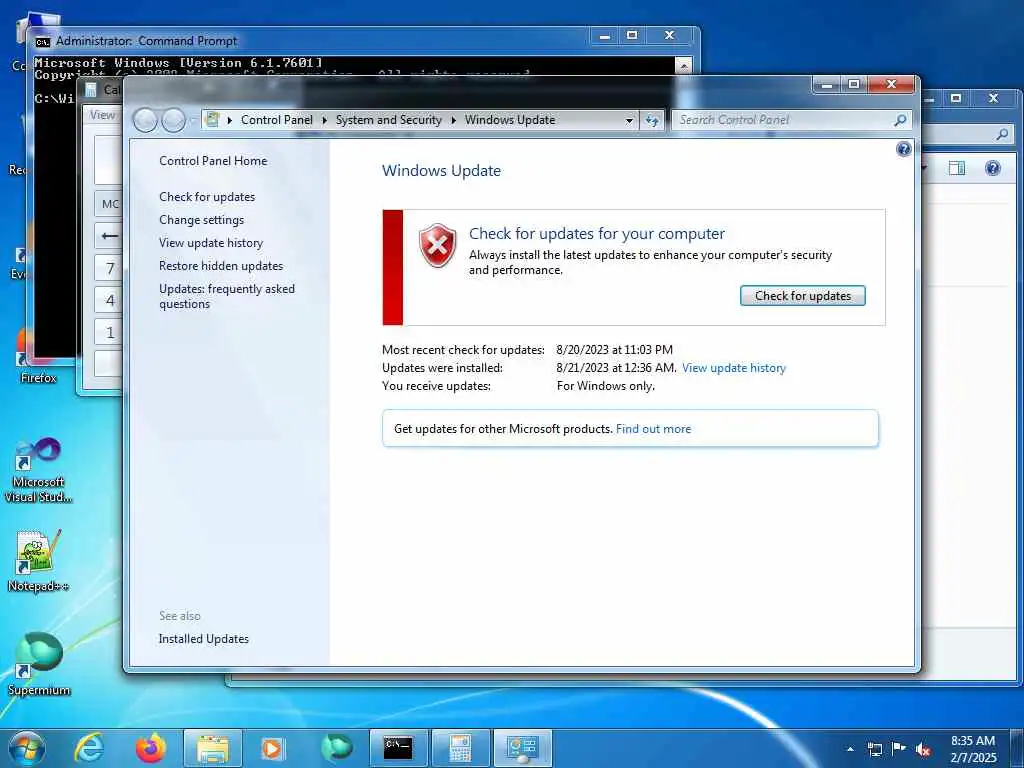
Task: Open the Firefox desktop shortcut
Action: pos(38,356)
